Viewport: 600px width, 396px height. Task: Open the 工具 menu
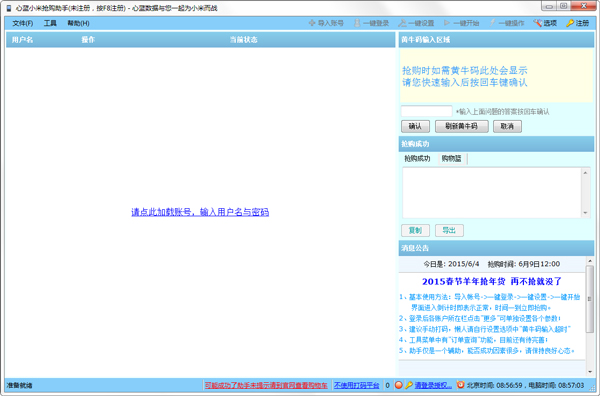pos(50,23)
